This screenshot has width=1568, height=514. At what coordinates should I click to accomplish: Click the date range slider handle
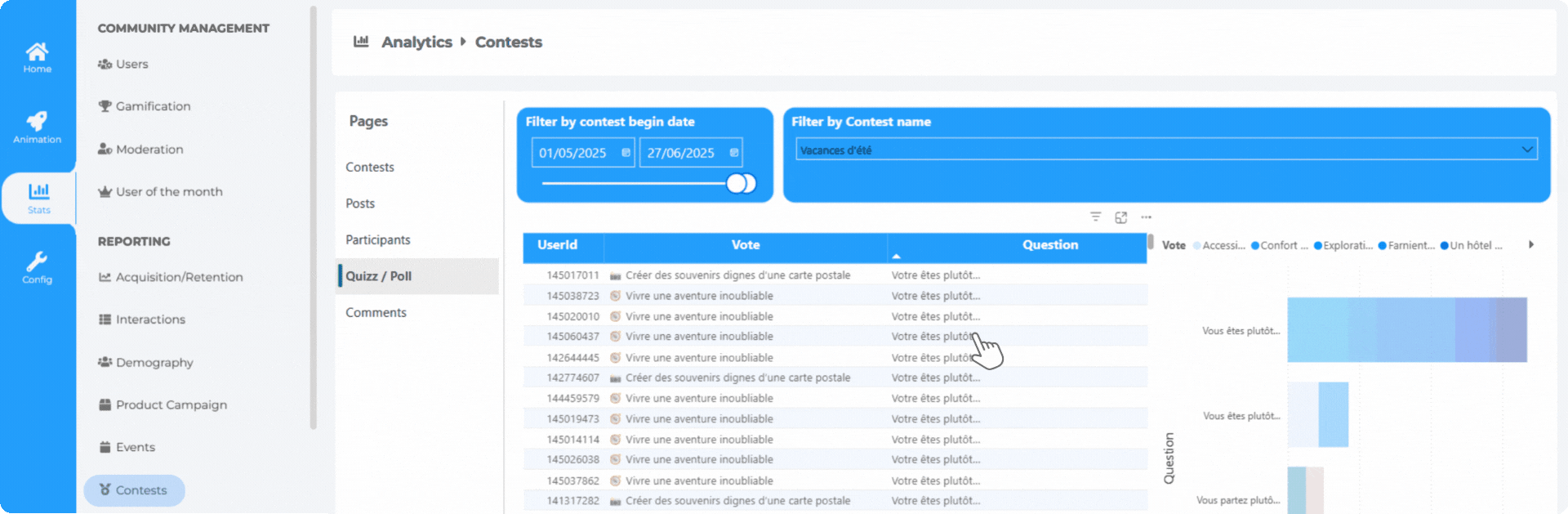point(741,183)
